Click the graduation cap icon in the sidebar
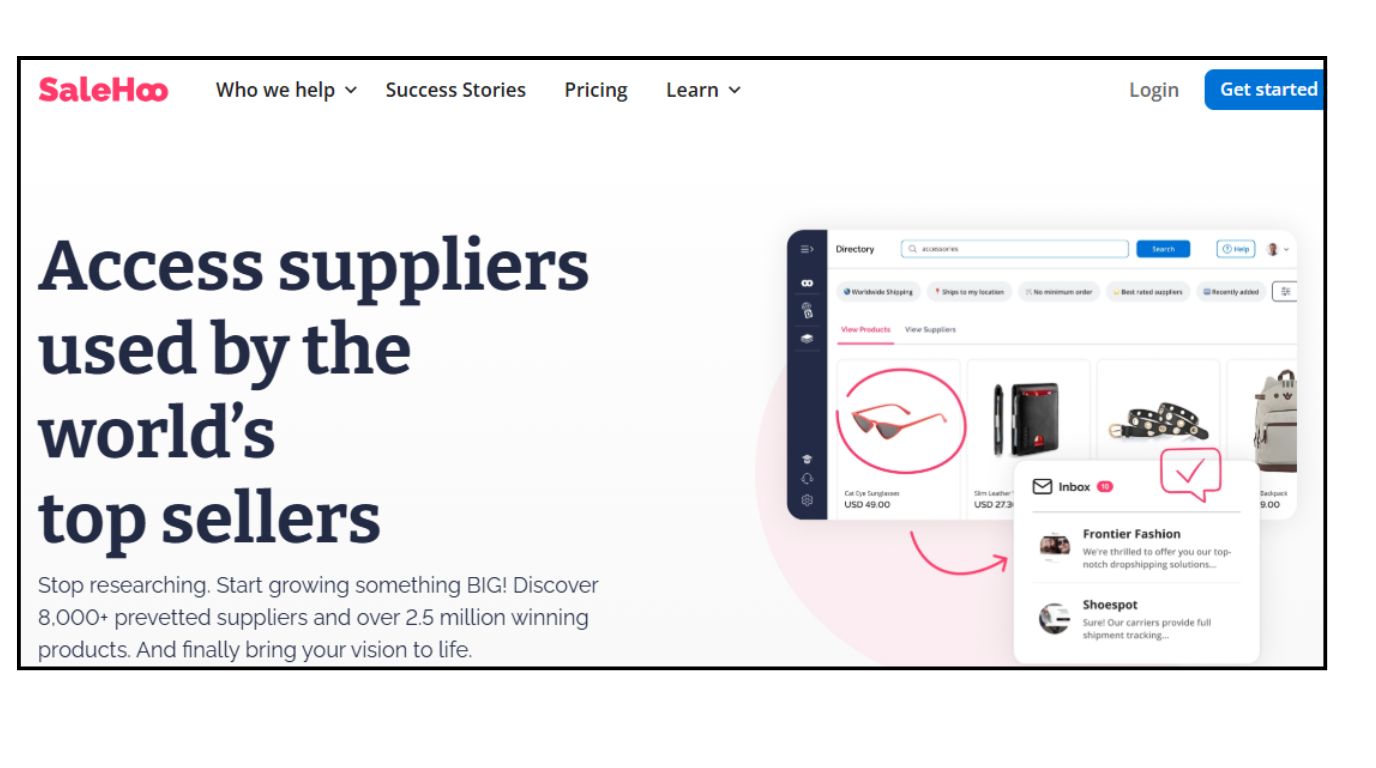The image size is (1376, 768). [807, 459]
